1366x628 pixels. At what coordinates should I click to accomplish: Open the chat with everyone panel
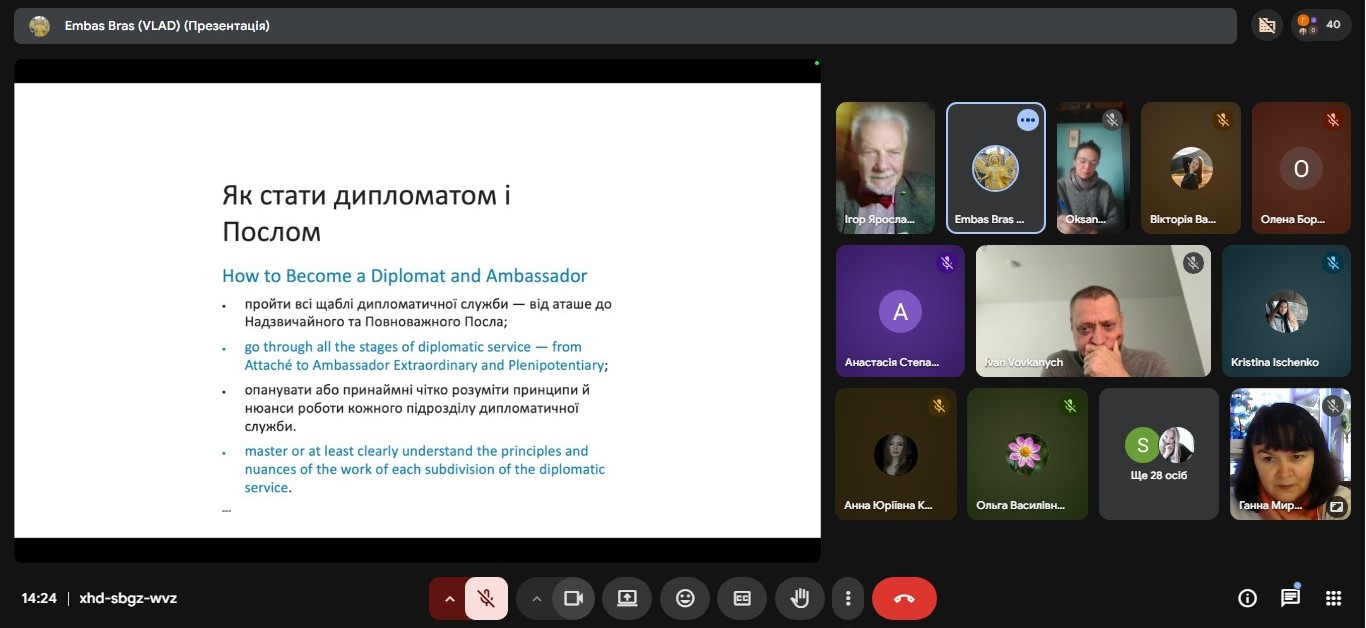tap(1290, 598)
